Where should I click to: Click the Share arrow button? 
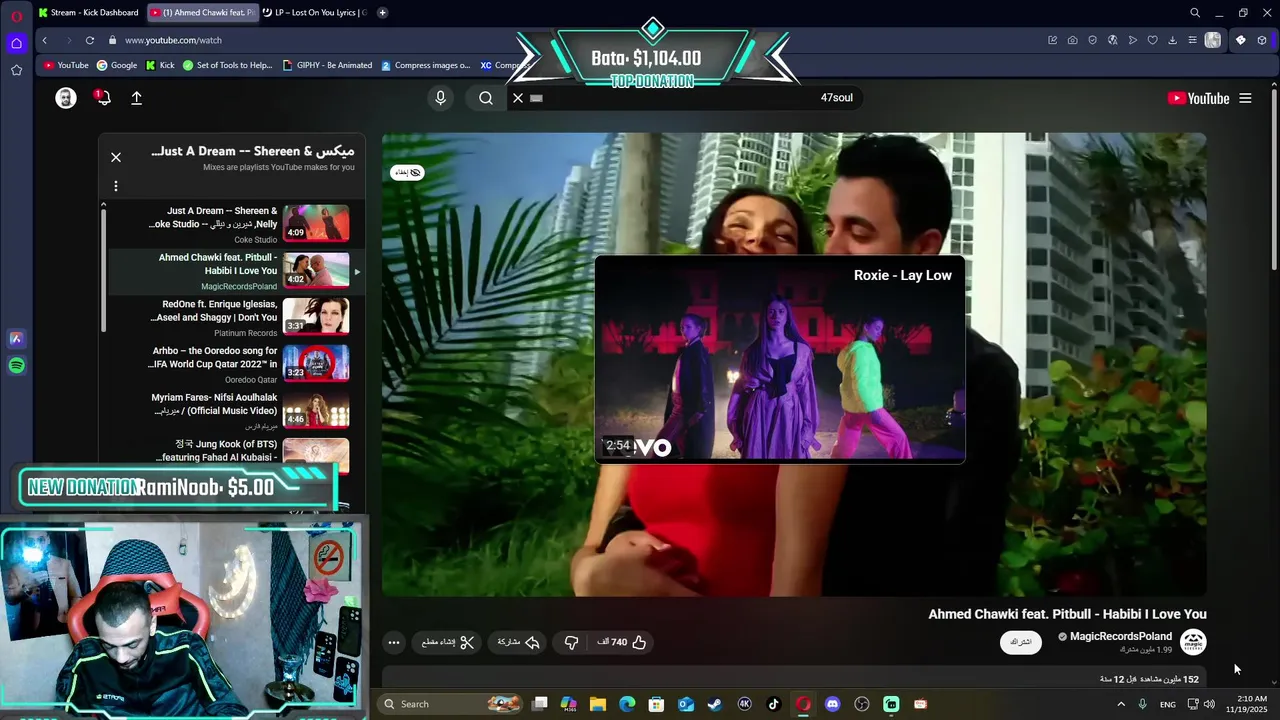point(519,642)
